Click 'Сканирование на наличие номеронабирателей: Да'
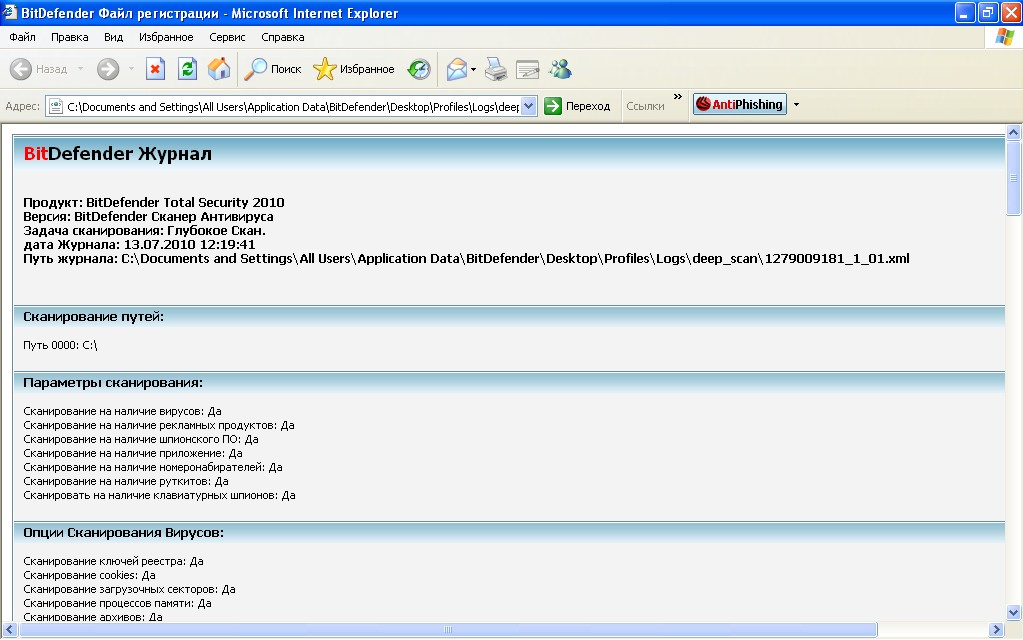Screen dimensions: 1023x640 click(x=153, y=467)
